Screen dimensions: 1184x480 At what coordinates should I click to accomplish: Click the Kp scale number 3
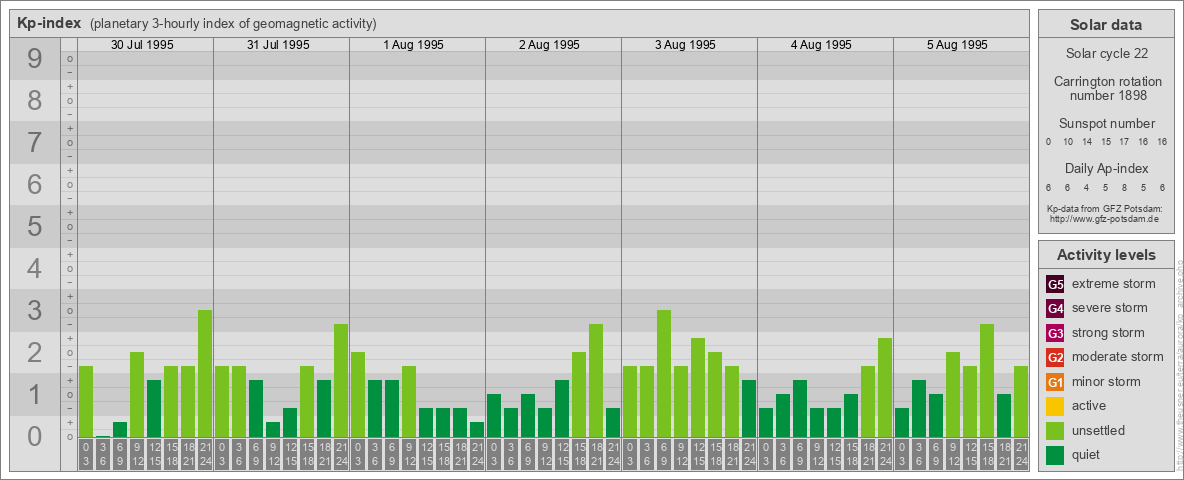pyautogui.click(x=35, y=310)
